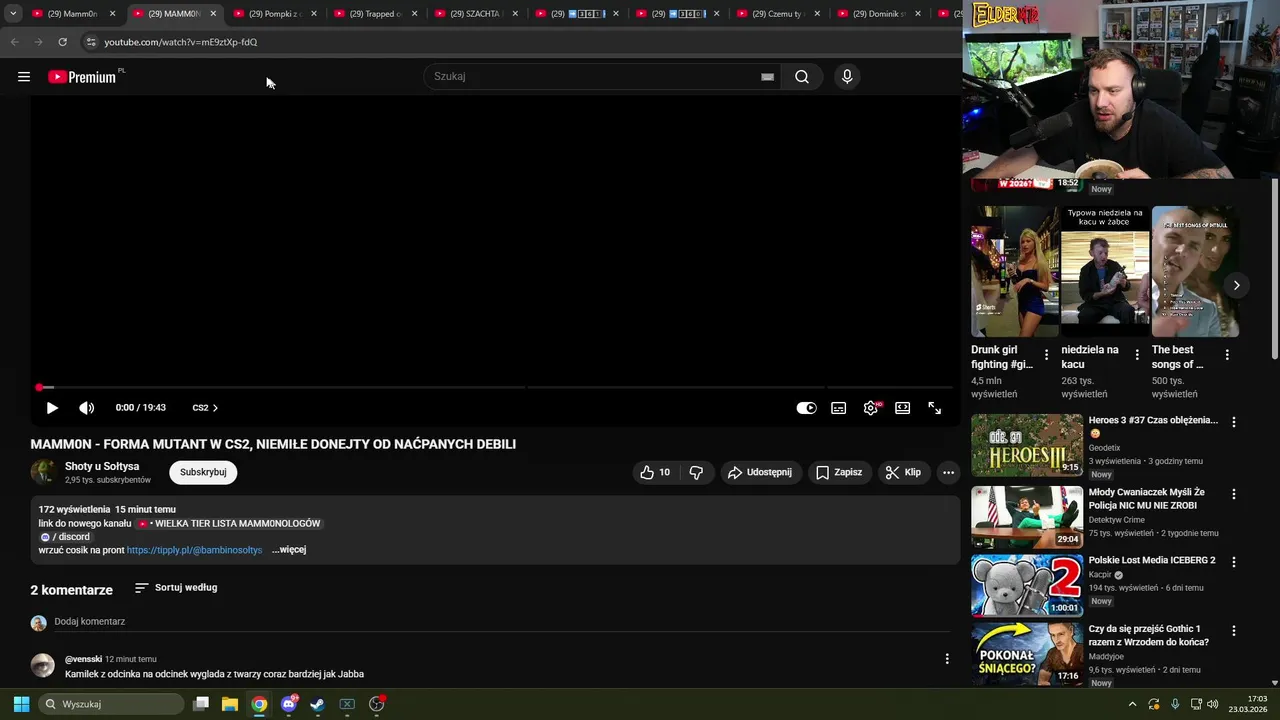Viewport: 1280px width, 720px height.
Task: Dislike the video with thumbs down
Action: pos(697,472)
